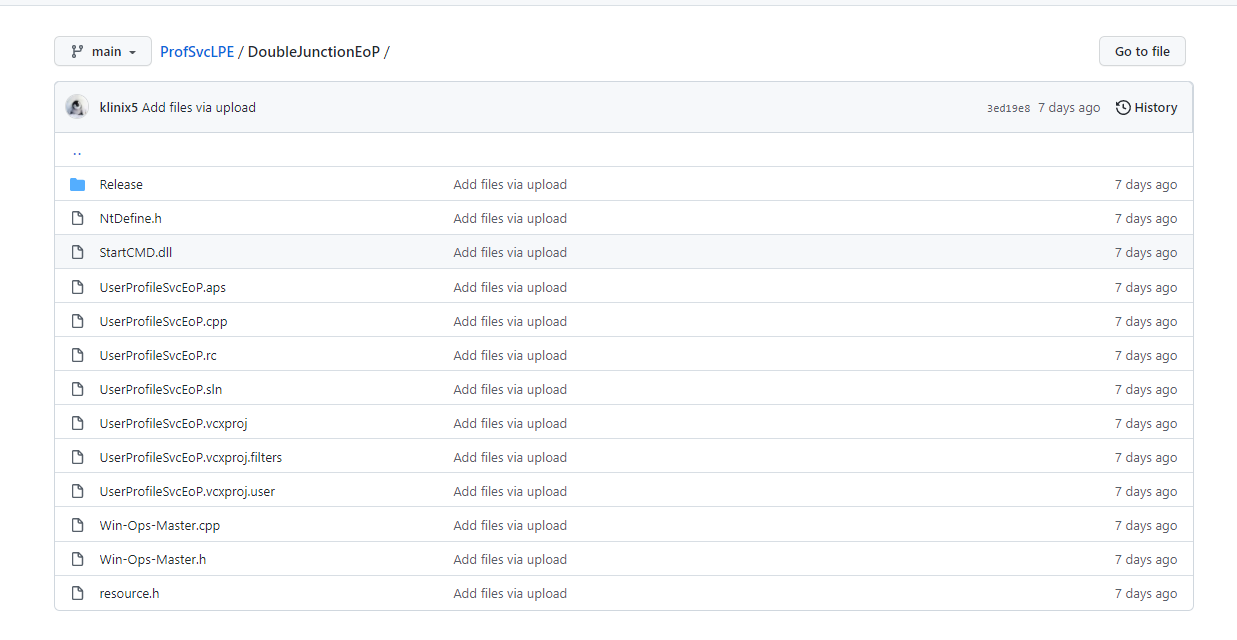
Task: Open the main branch selector dropdown
Action: tap(103, 52)
